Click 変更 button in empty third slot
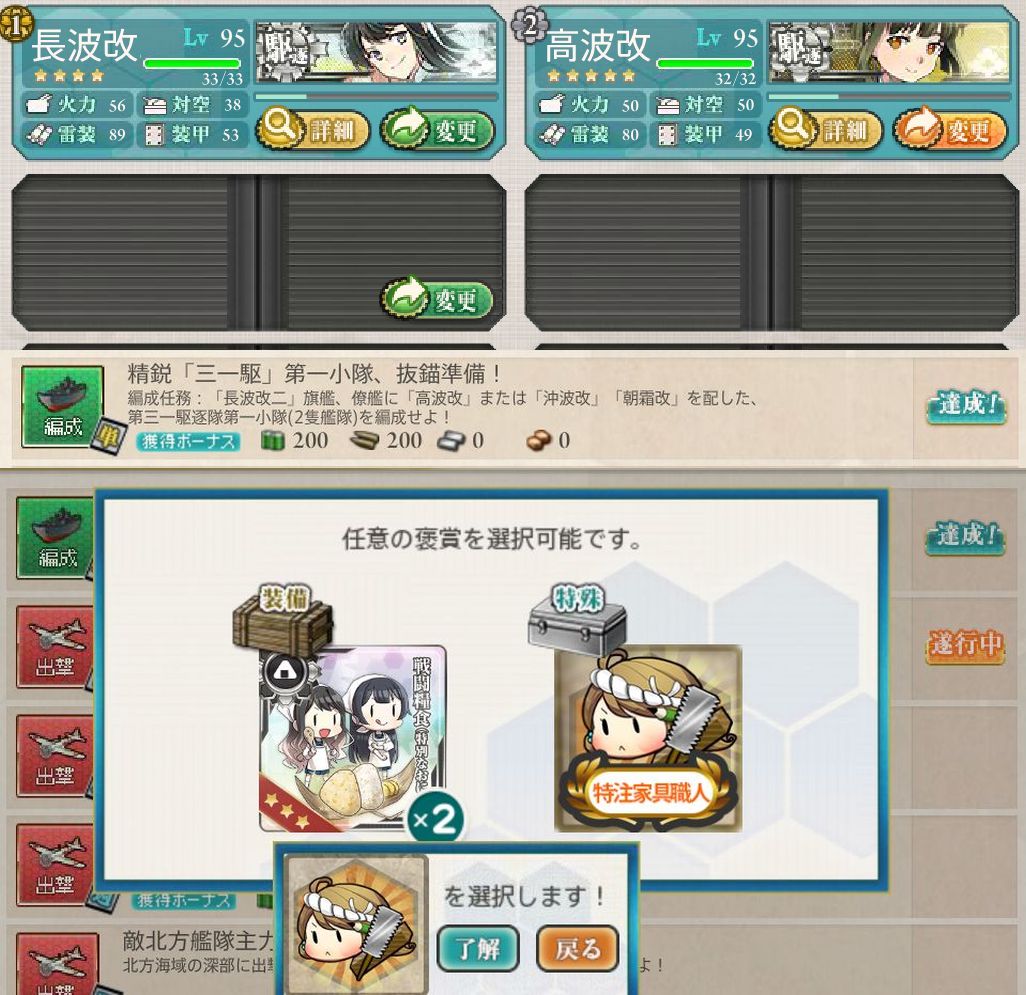Image resolution: width=1026 pixels, height=995 pixels. [437, 300]
